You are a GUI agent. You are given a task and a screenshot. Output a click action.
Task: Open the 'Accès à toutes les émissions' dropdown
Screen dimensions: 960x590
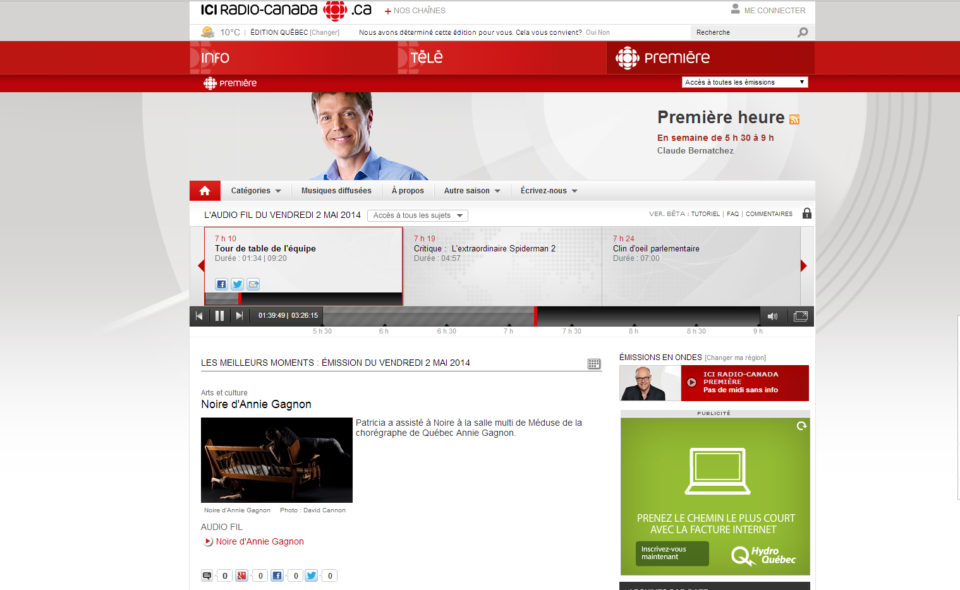[x=745, y=82]
